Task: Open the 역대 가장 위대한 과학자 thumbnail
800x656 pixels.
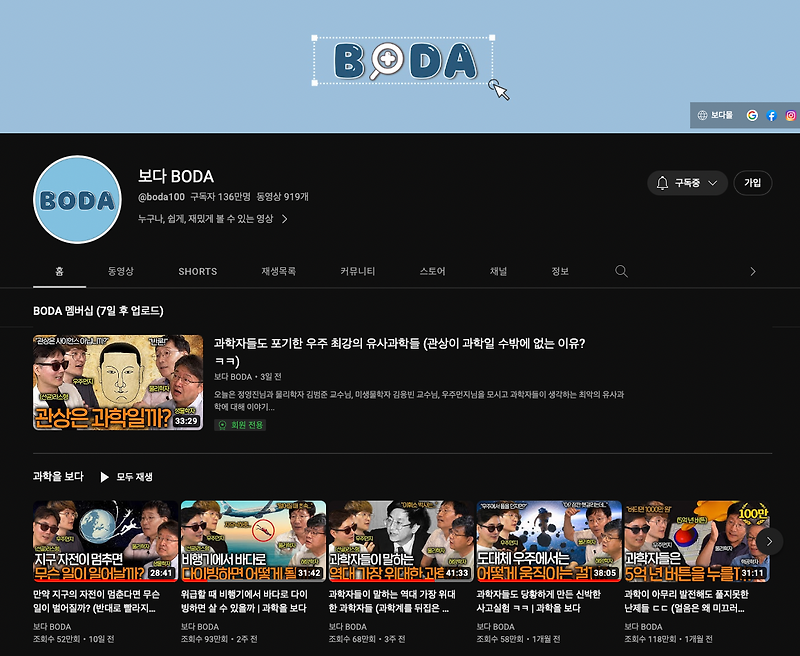Action: [401, 541]
